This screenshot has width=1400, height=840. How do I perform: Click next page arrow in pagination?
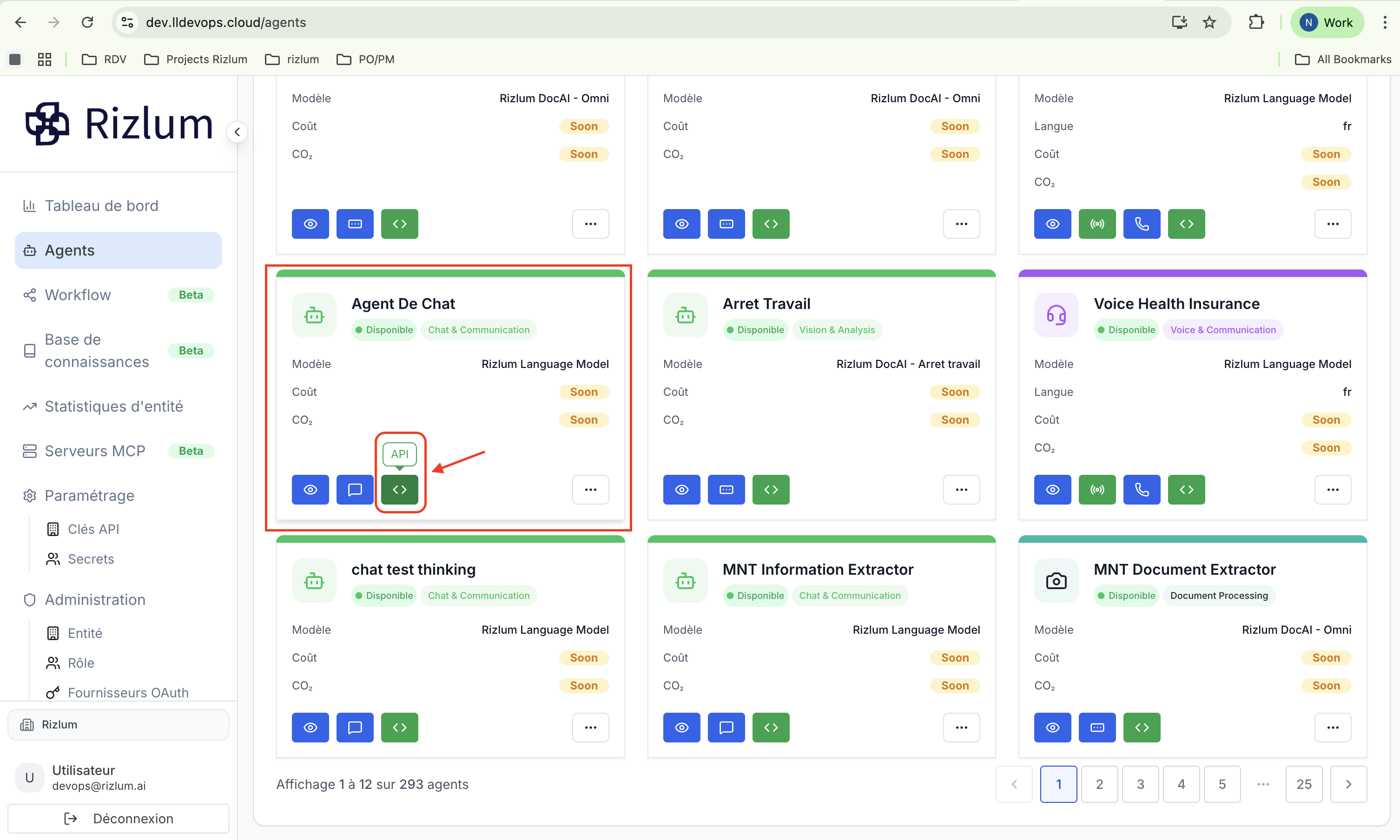pyautogui.click(x=1348, y=784)
